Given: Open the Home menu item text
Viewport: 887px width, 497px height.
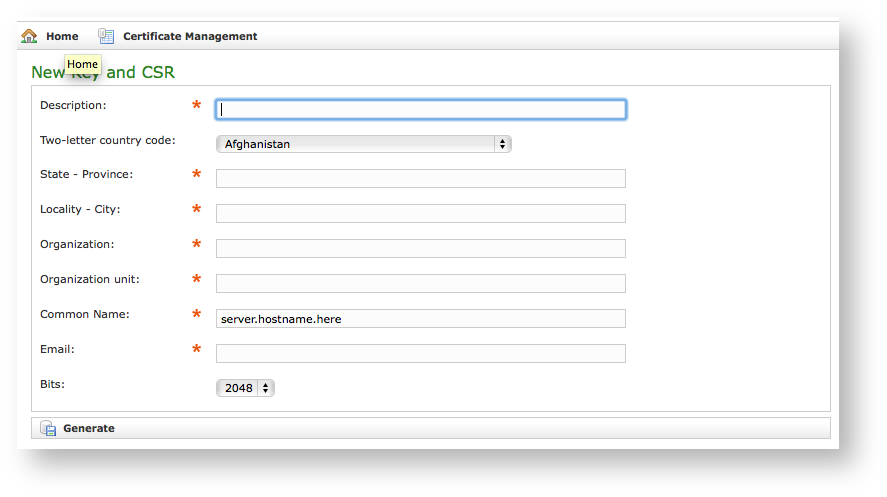Looking at the screenshot, I should pos(62,36).
